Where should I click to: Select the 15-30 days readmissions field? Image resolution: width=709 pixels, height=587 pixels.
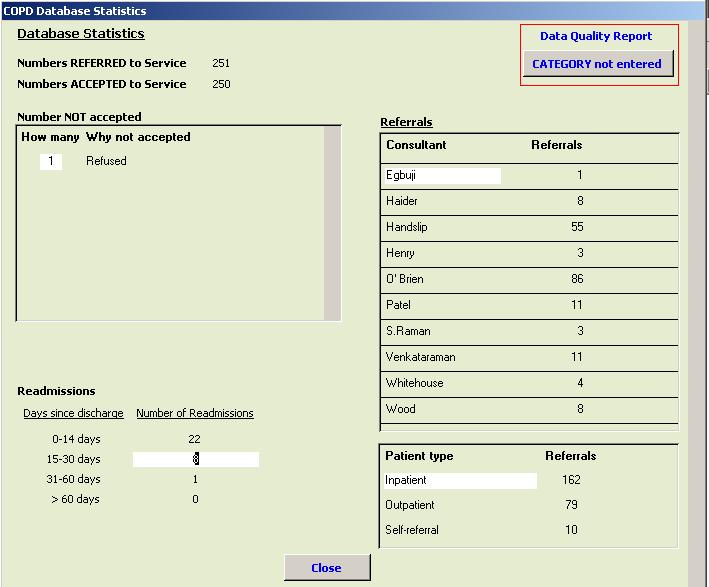point(195,459)
